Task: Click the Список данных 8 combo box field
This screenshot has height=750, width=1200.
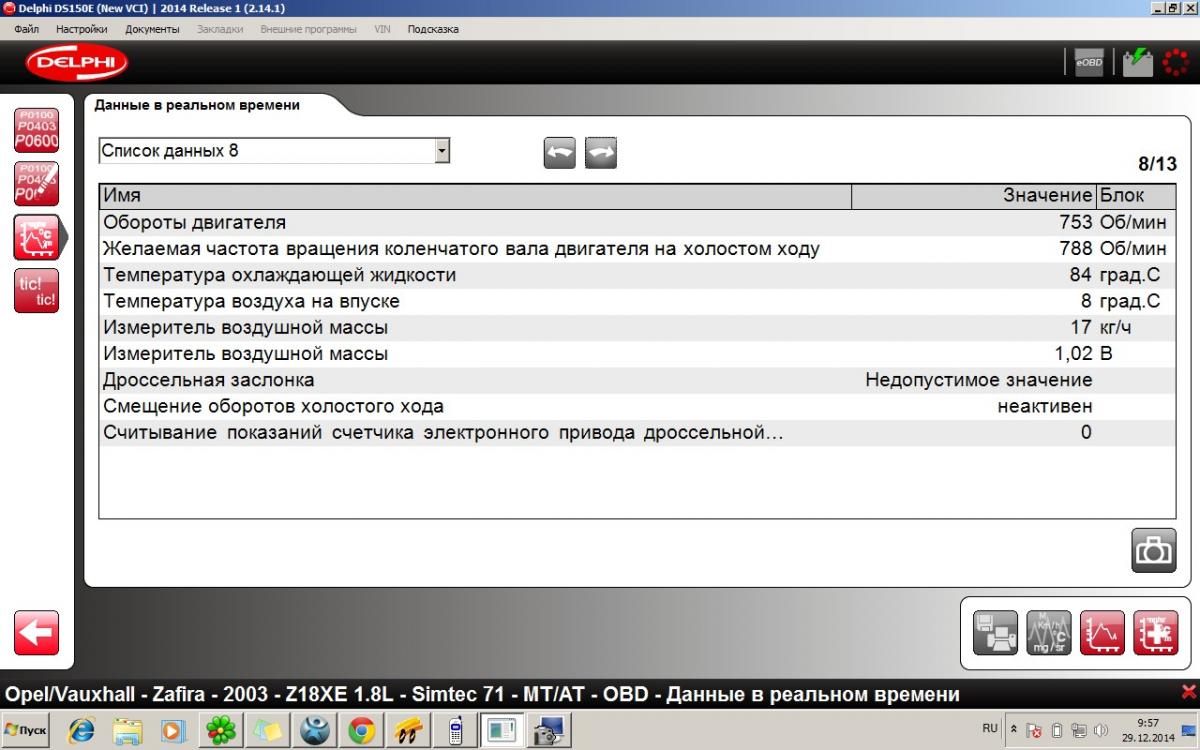Action: tap(274, 151)
